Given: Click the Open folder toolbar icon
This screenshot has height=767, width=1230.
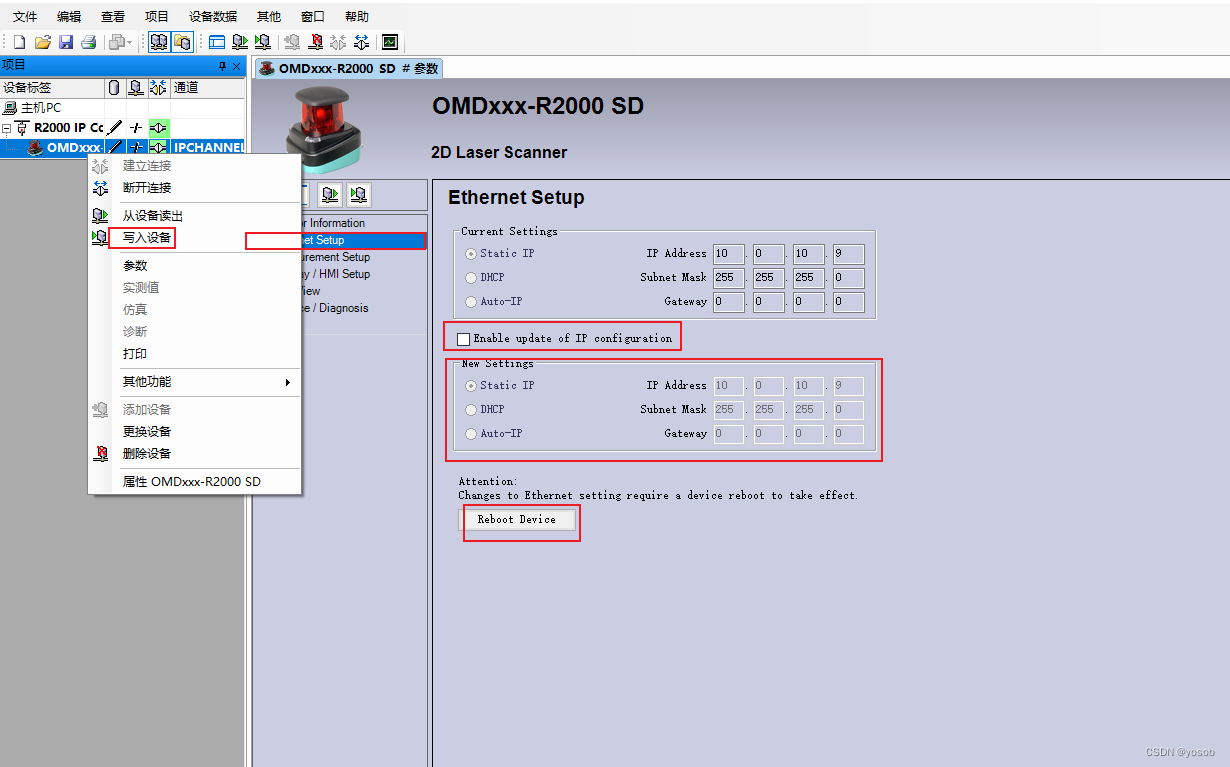Looking at the screenshot, I should click(42, 42).
